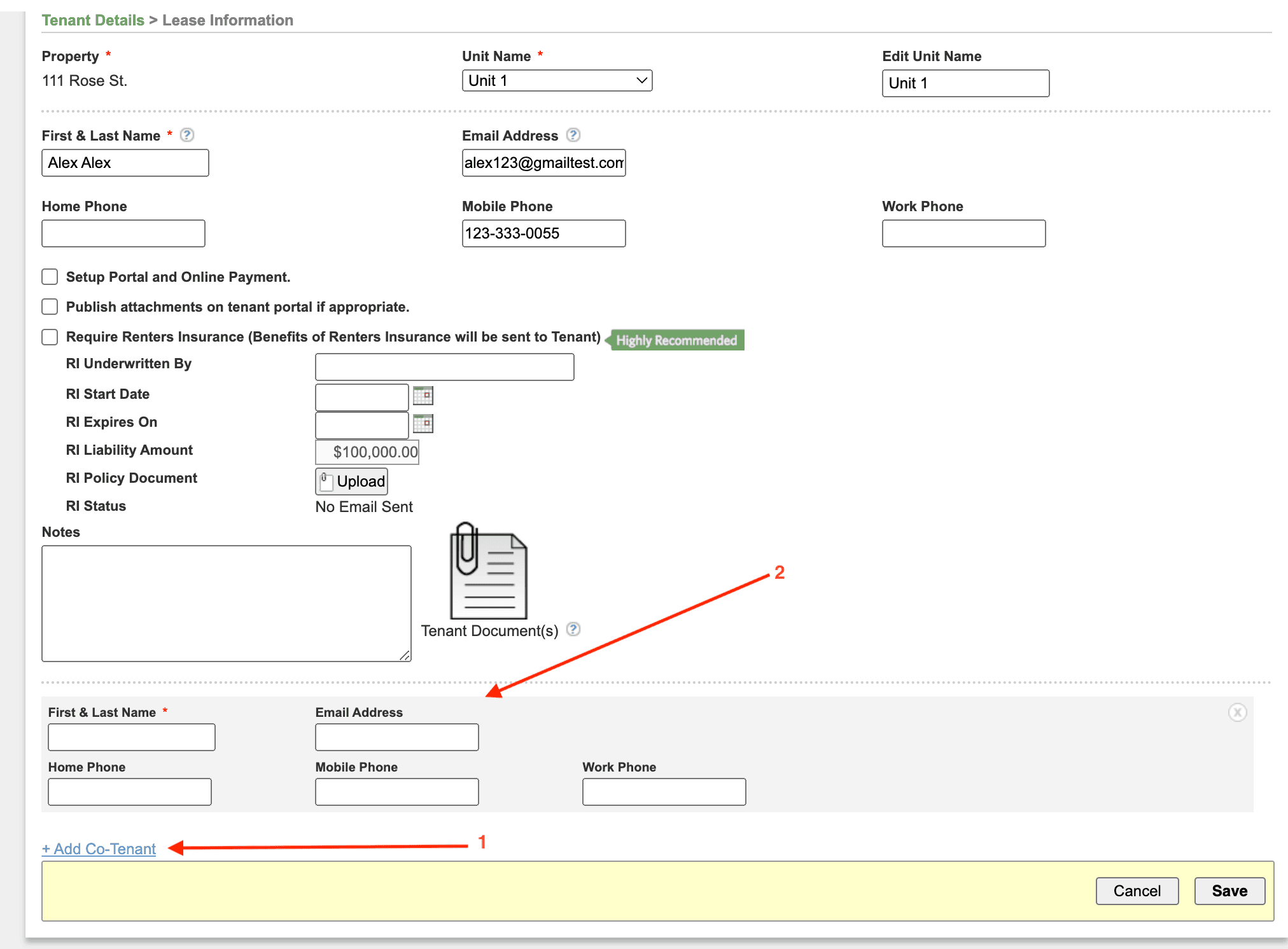Image resolution: width=1288 pixels, height=949 pixels.
Task: Click the Tenant Document(s) paperclip attachment icon
Action: (x=487, y=571)
